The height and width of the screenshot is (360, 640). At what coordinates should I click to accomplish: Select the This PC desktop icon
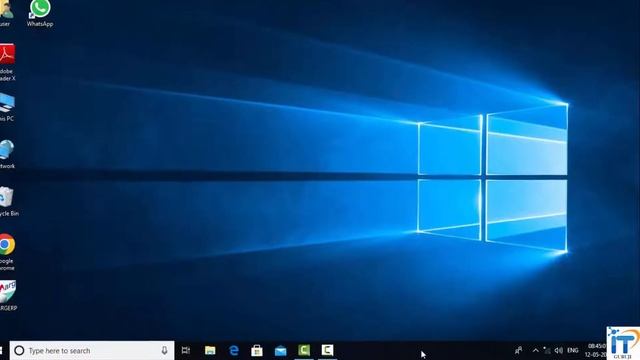(7, 107)
